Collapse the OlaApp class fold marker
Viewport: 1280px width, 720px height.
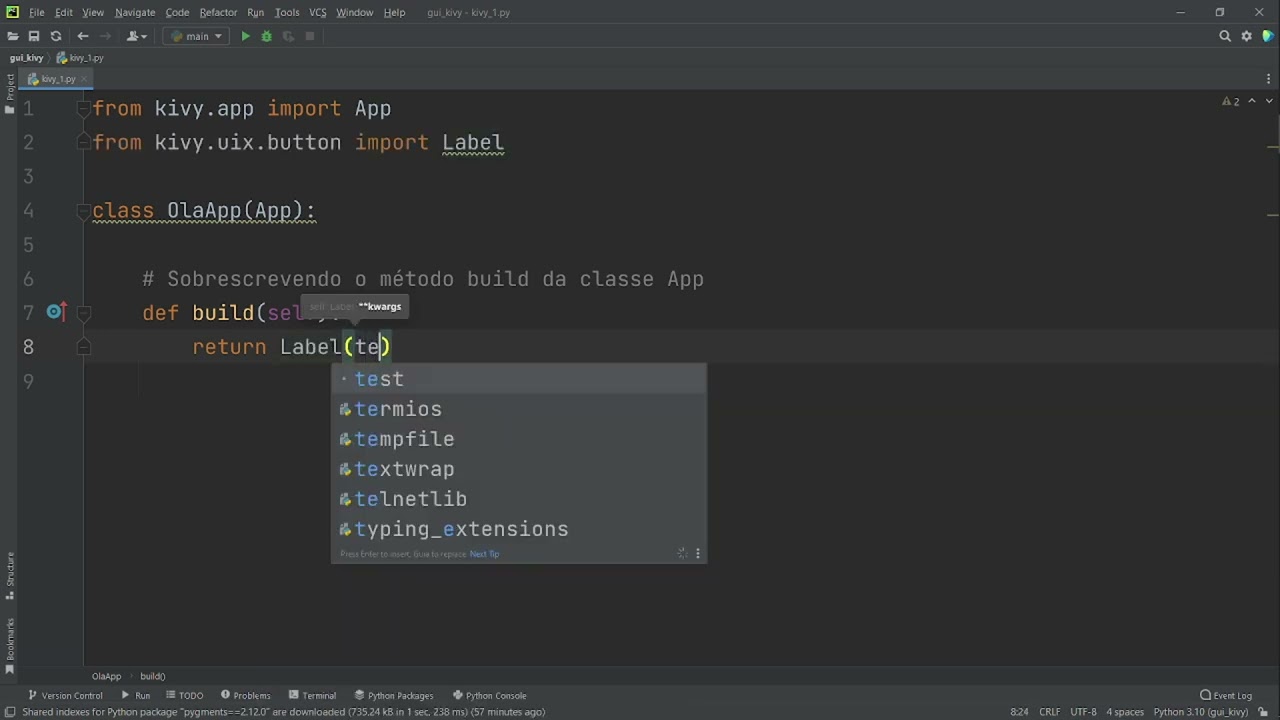pos(84,210)
